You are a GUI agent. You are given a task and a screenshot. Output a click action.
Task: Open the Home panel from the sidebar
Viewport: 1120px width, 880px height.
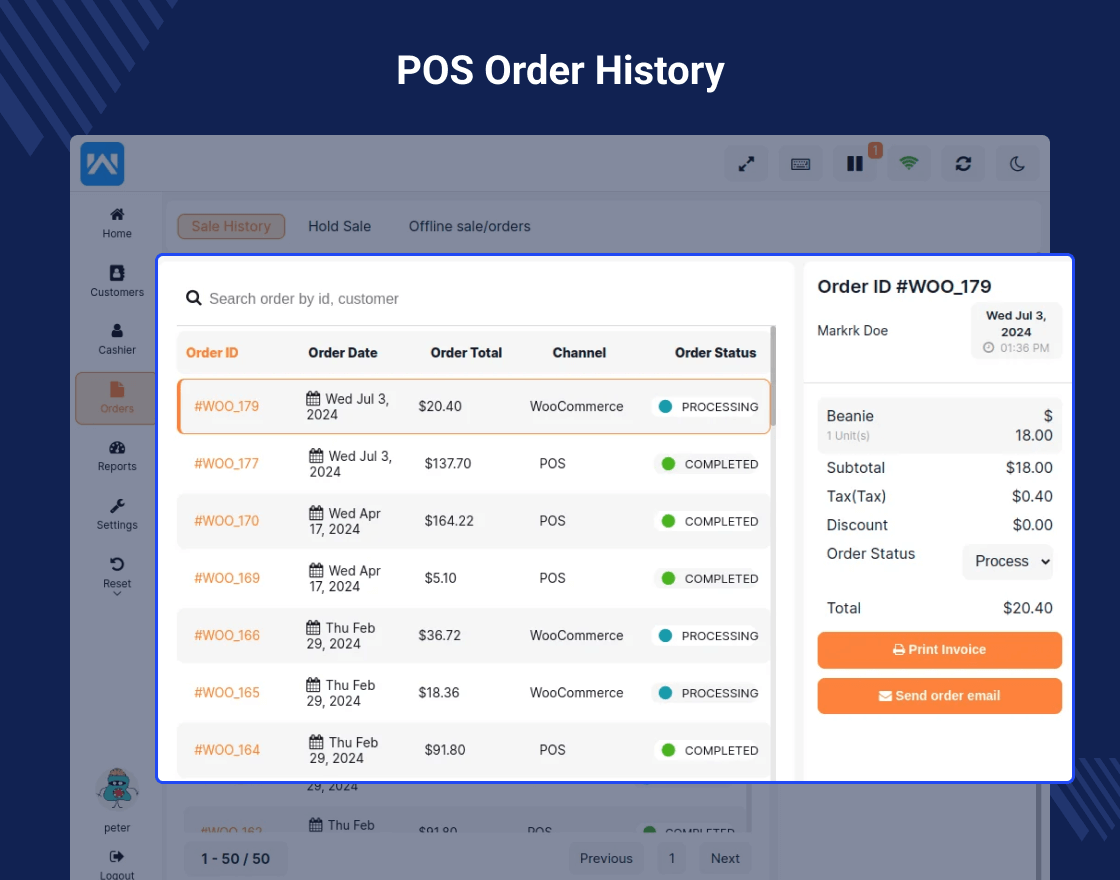coord(116,220)
